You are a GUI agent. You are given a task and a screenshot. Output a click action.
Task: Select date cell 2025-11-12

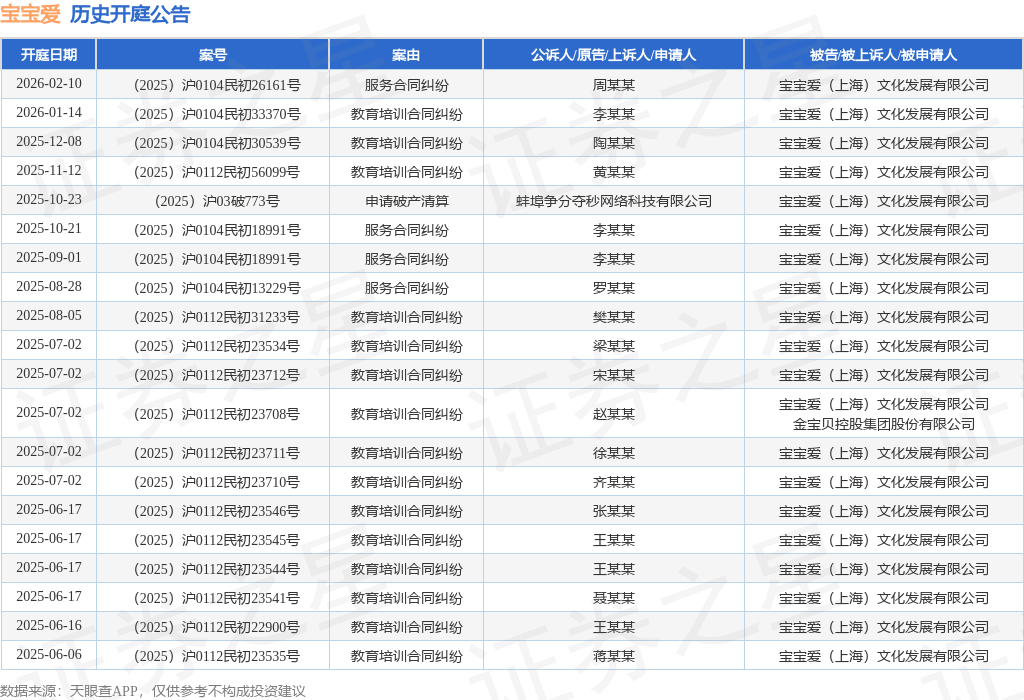(x=49, y=170)
